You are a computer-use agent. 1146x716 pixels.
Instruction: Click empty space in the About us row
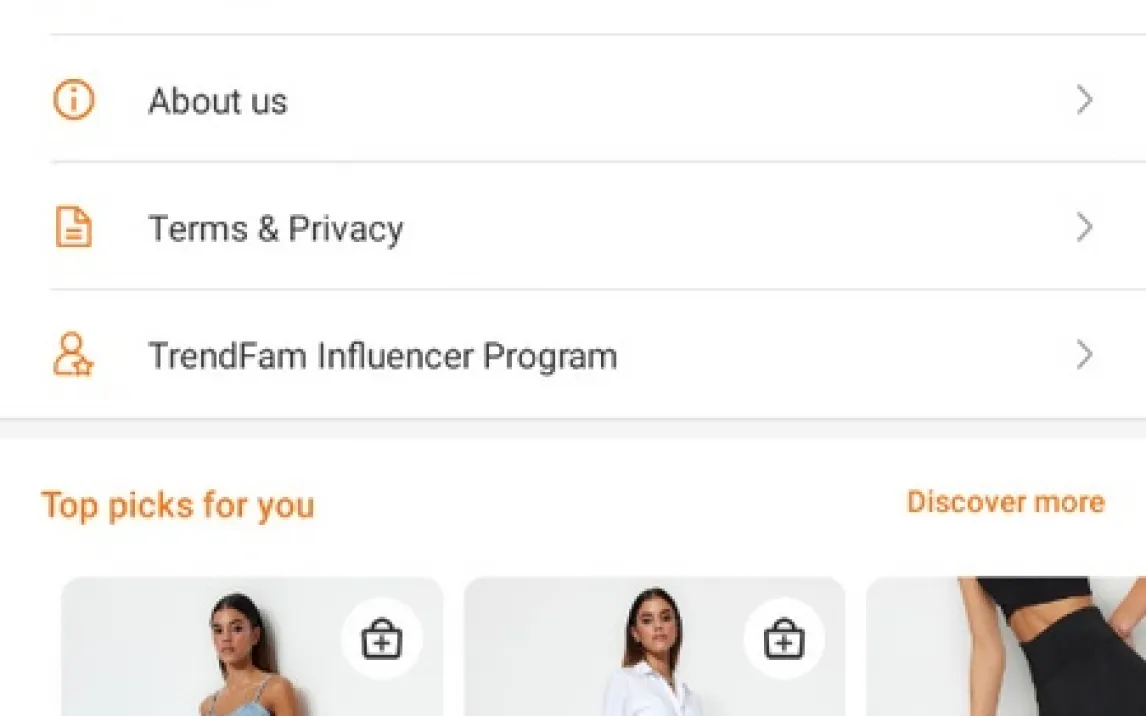point(680,100)
